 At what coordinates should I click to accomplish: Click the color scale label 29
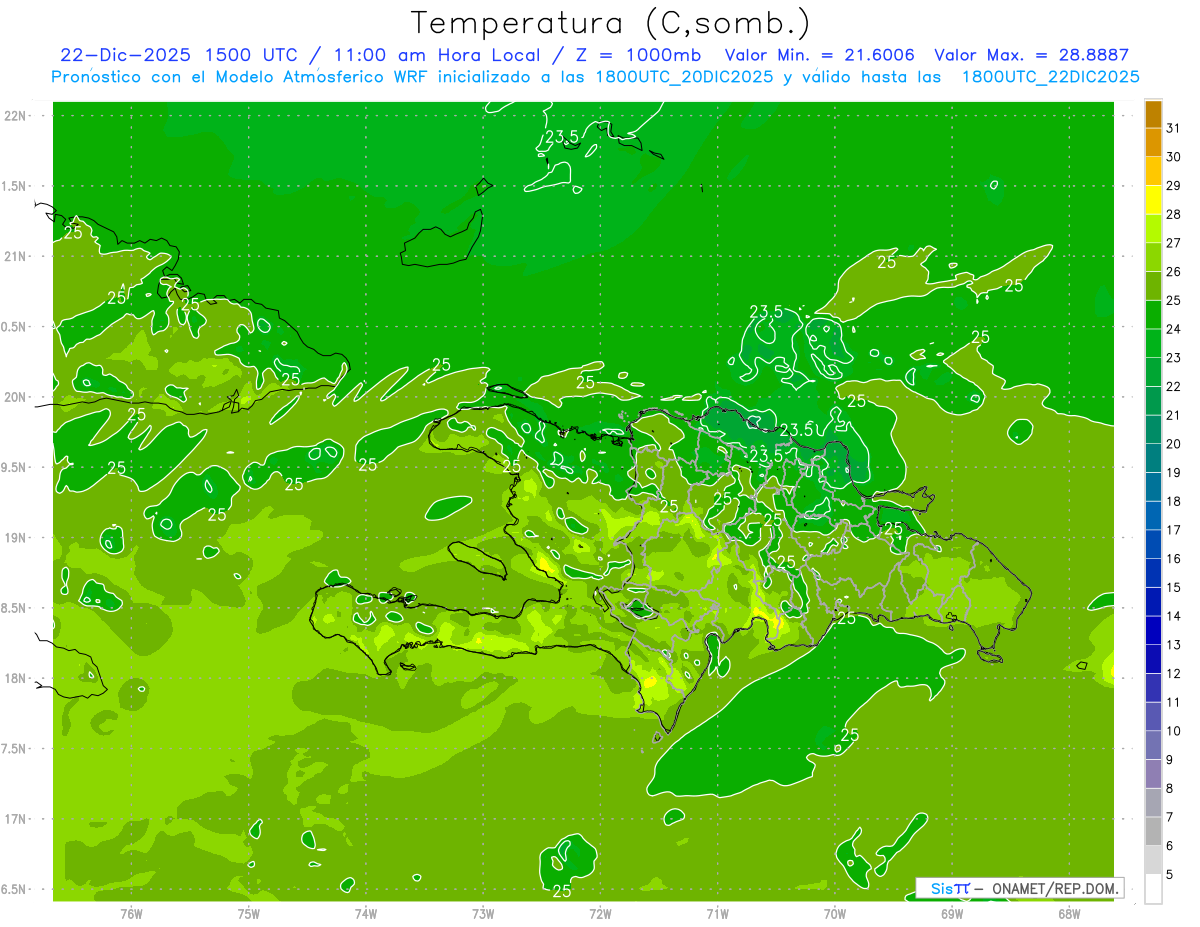pyautogui.click(x=1174, y=185)
